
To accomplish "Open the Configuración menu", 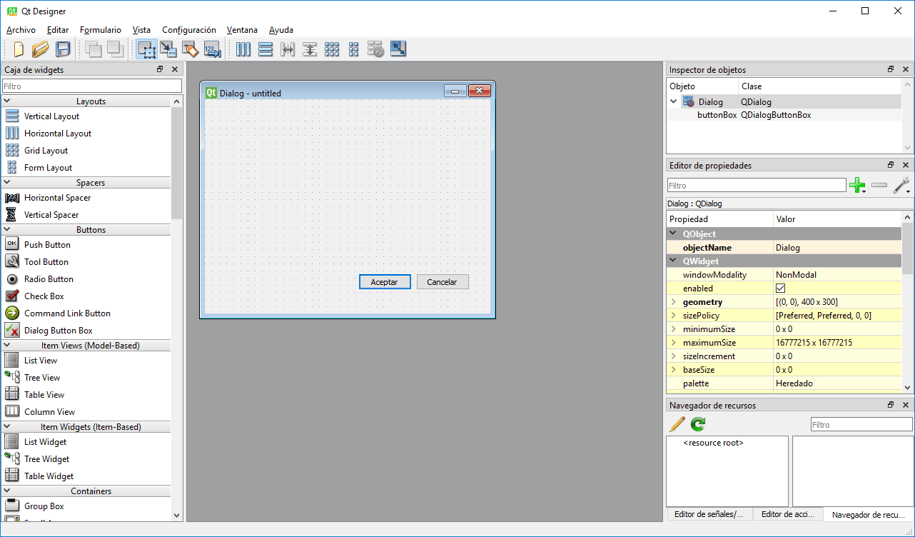I will pos(189,30).
